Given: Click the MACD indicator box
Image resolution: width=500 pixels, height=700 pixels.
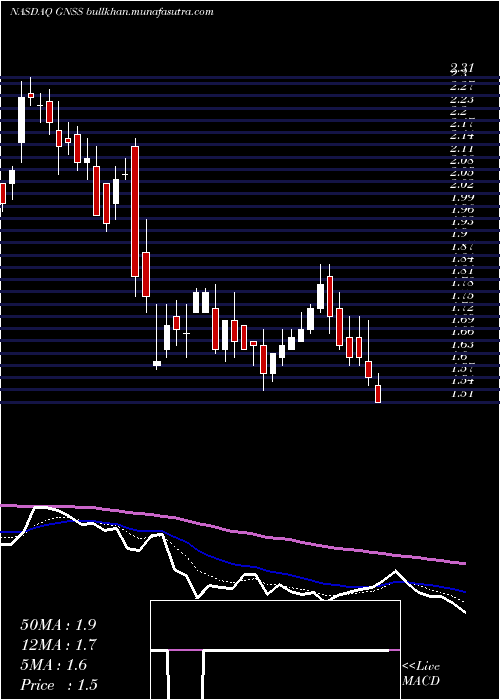Looking at the screenshot, I should [275, 650].
